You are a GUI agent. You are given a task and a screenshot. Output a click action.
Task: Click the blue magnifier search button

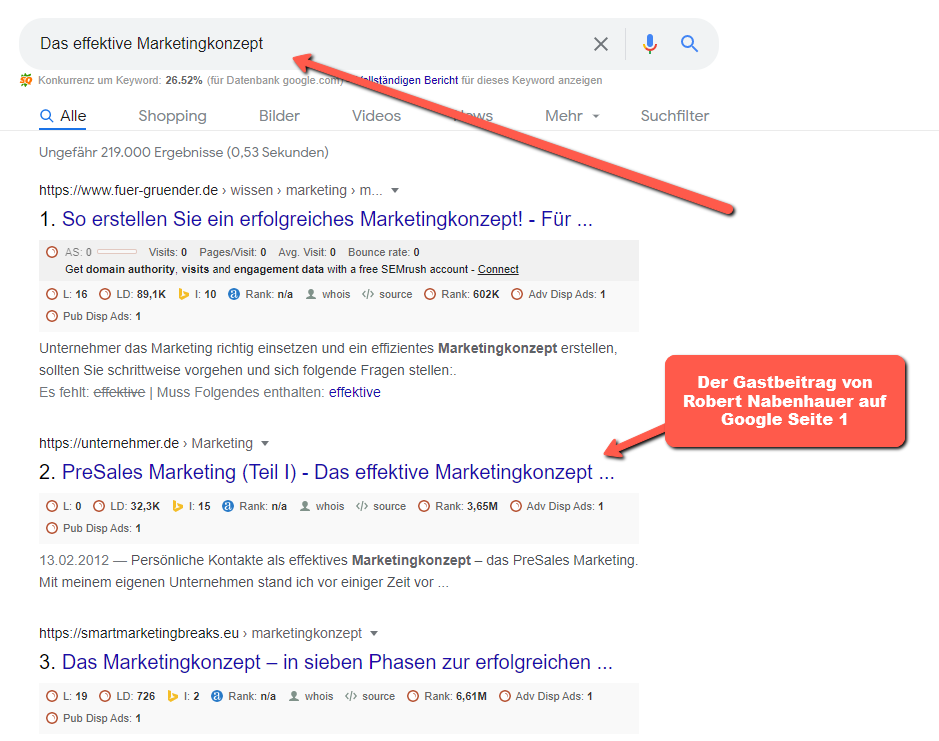[689, 44]
